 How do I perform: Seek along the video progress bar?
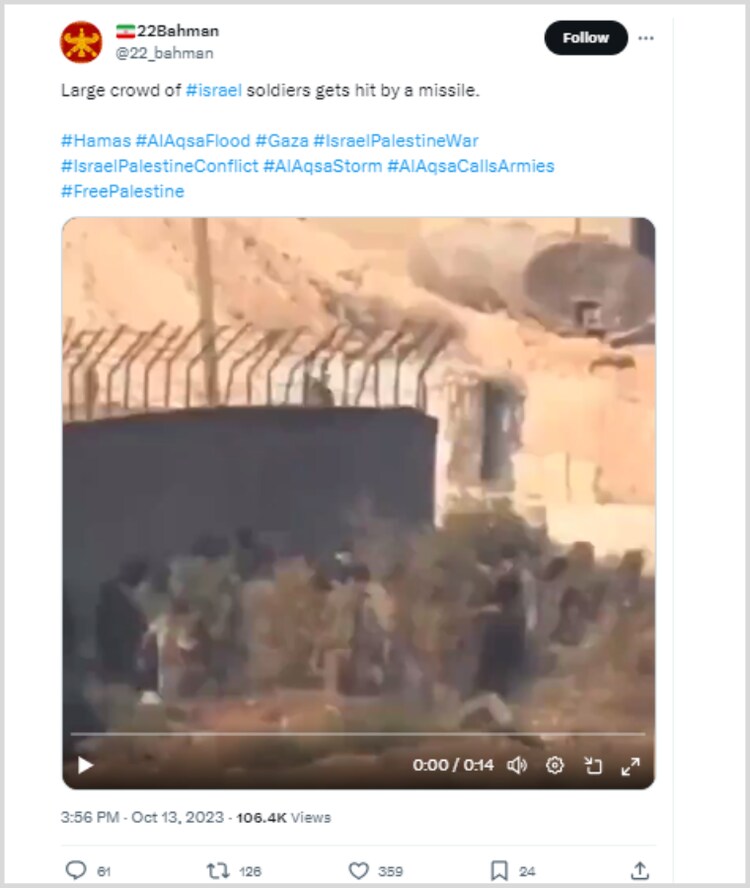click(x=357, y=734)
